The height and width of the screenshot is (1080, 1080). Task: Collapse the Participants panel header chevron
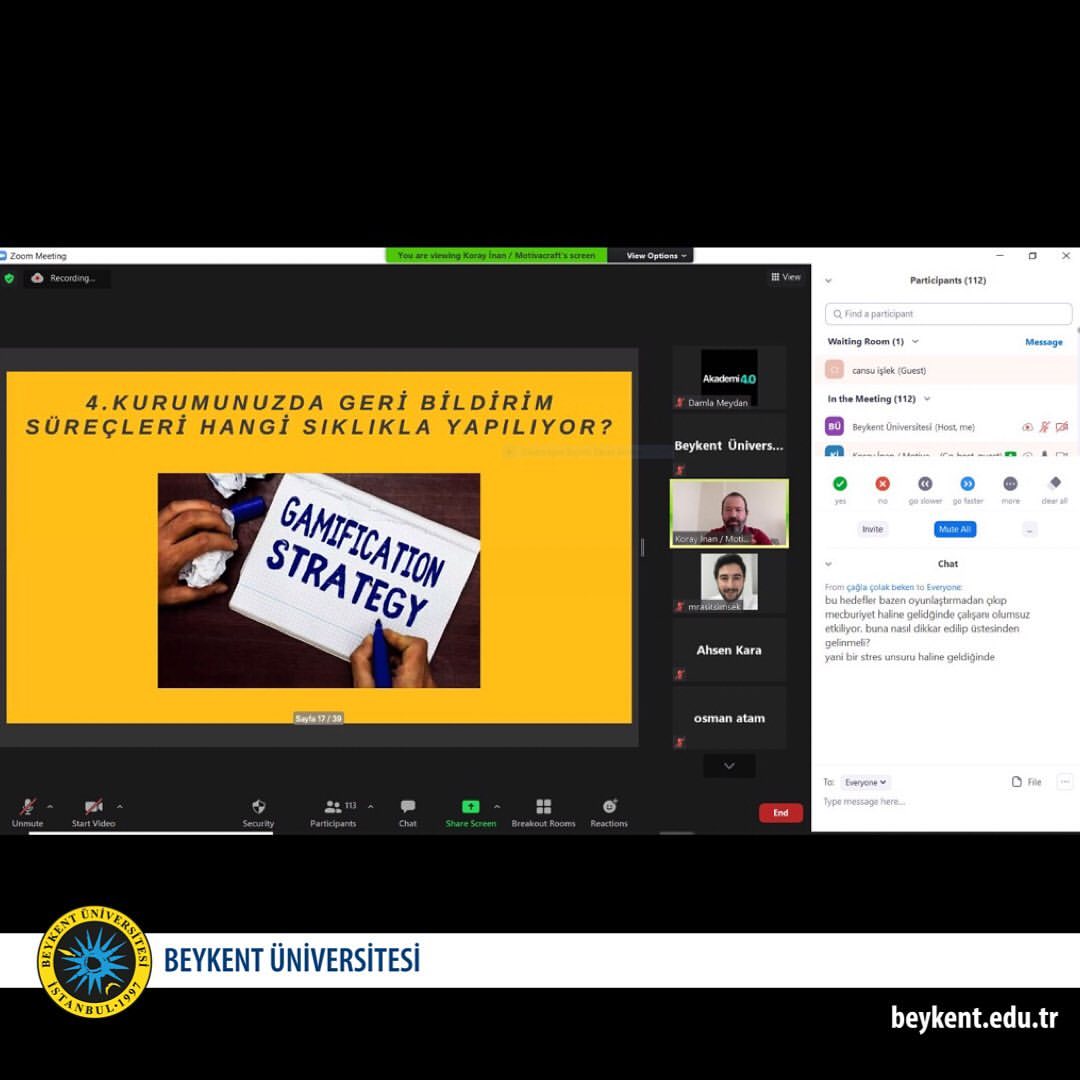[829, 280]
